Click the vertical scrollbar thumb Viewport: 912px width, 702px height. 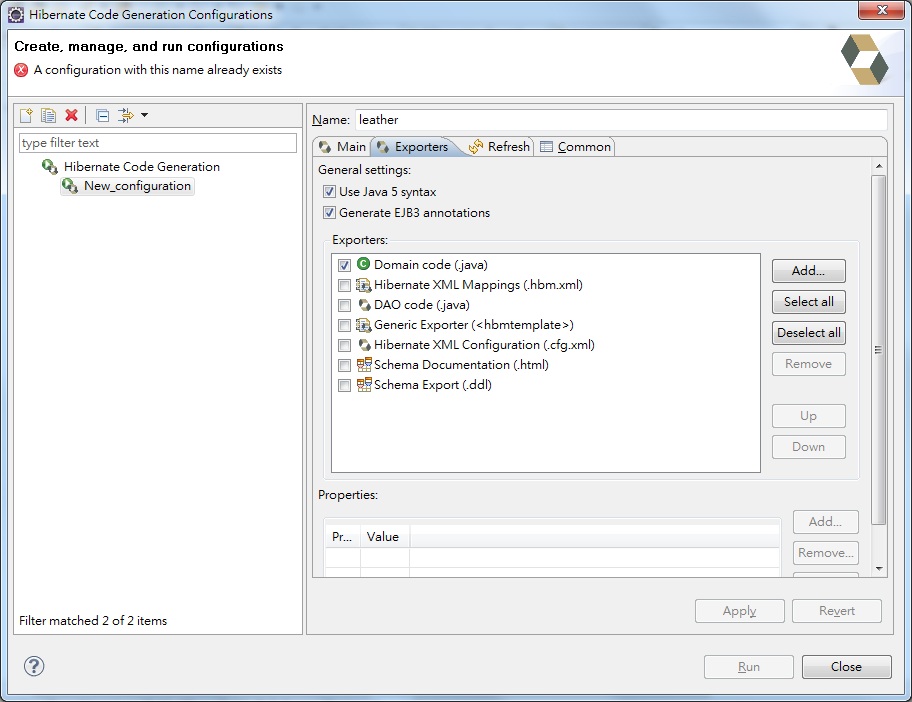(878, 350)
